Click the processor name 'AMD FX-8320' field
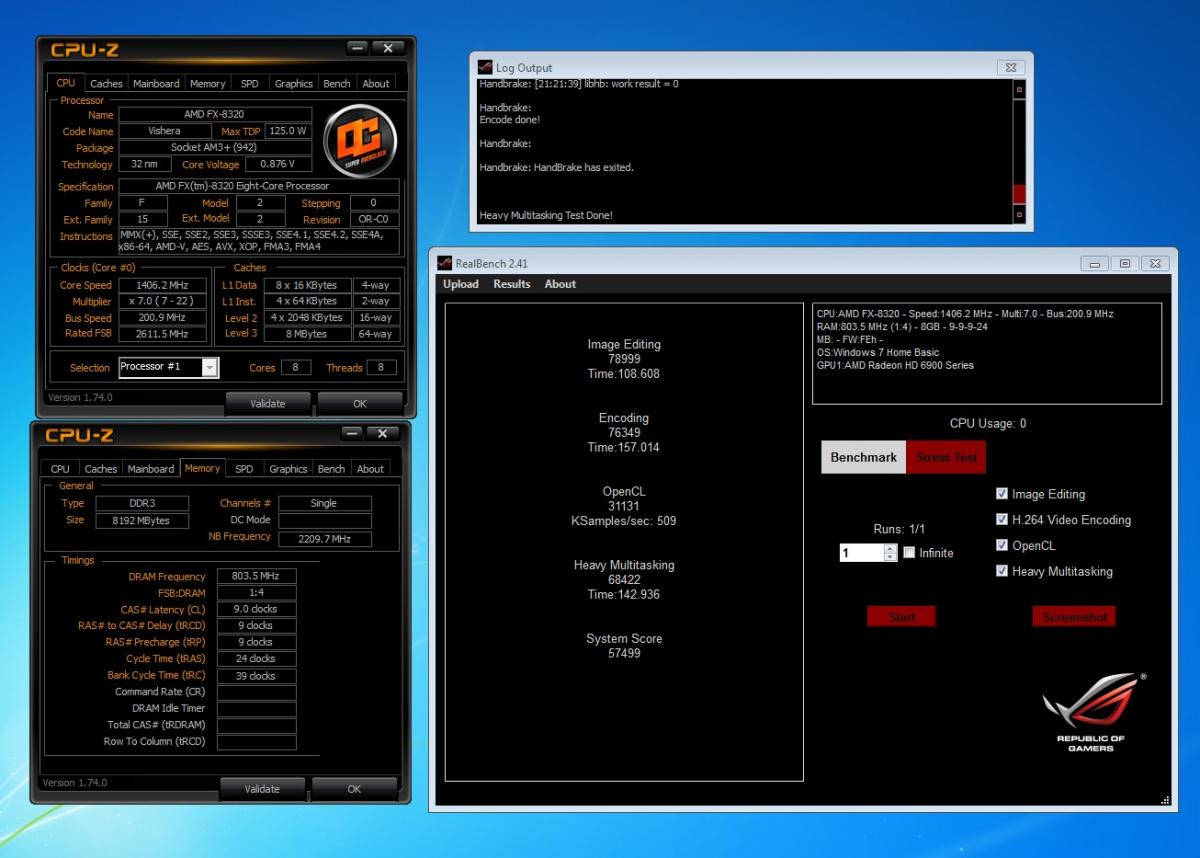 (x=215, y=114)
